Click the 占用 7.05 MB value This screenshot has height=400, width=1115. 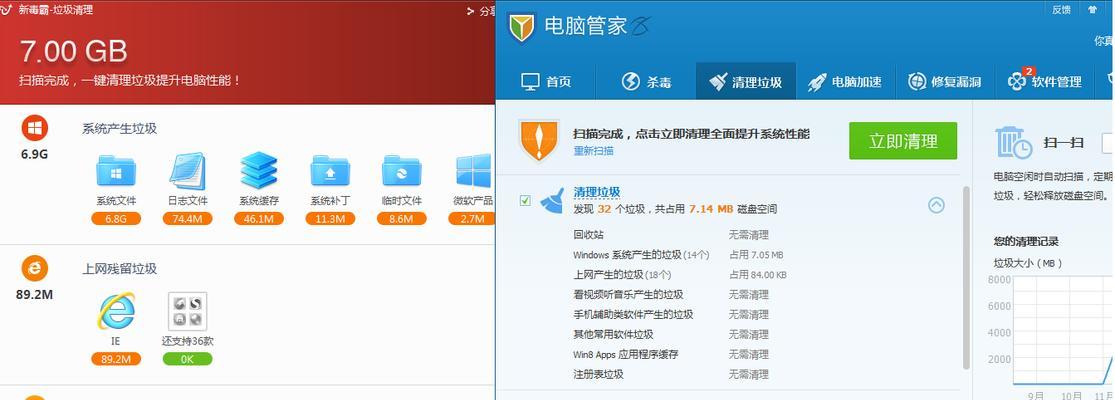click(756, 254)
